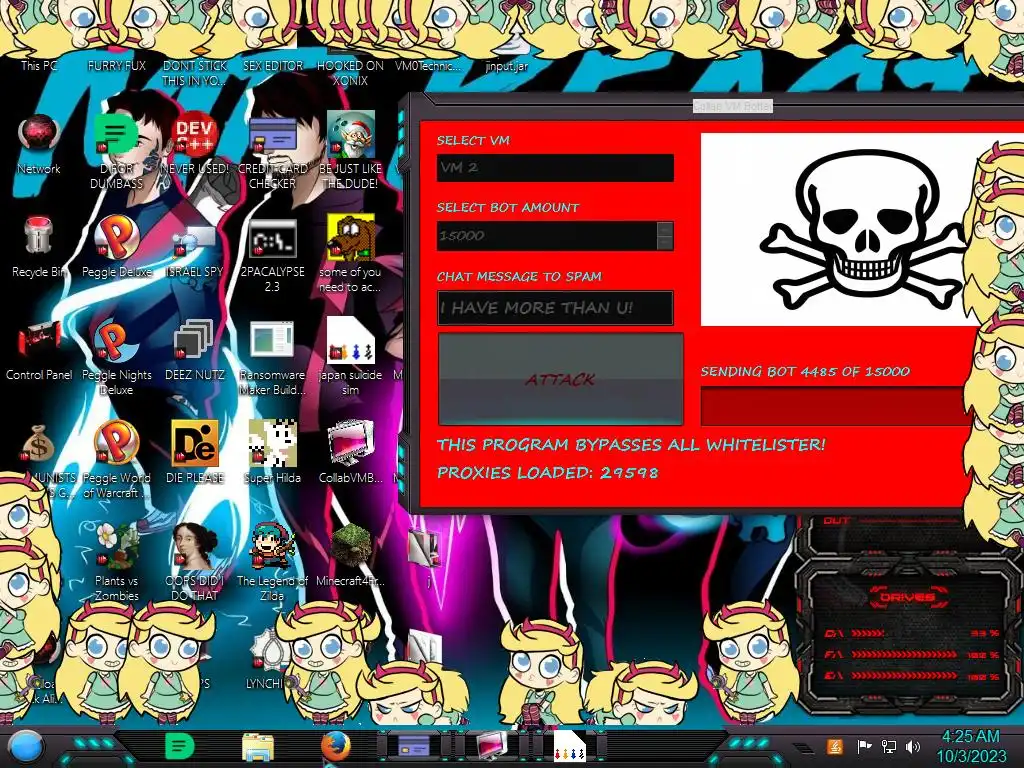Image resolution: width=1024 pixels, height=768 pixels.
Task: Click the skull and crossbones image
Action: (x=862, y=229)
